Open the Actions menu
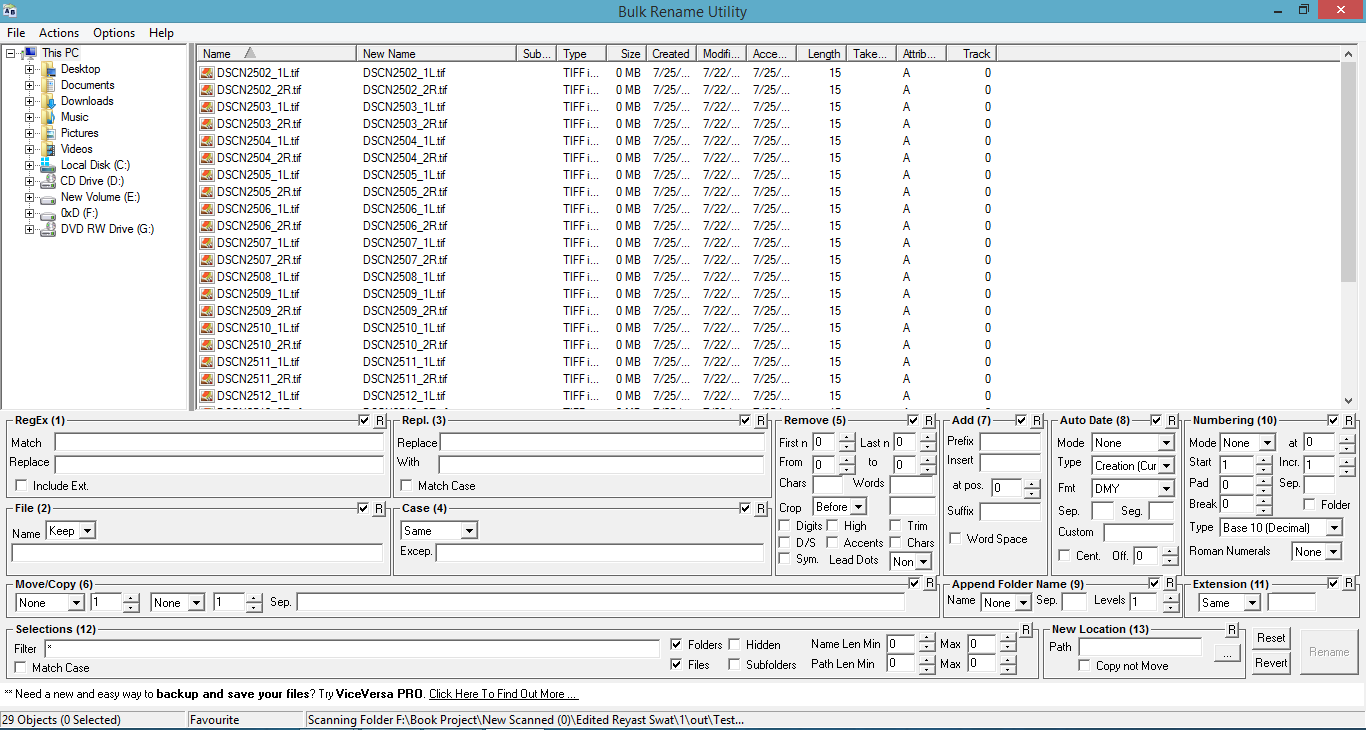Viewport: 1366px width, 730px height. tap(58, 32)
